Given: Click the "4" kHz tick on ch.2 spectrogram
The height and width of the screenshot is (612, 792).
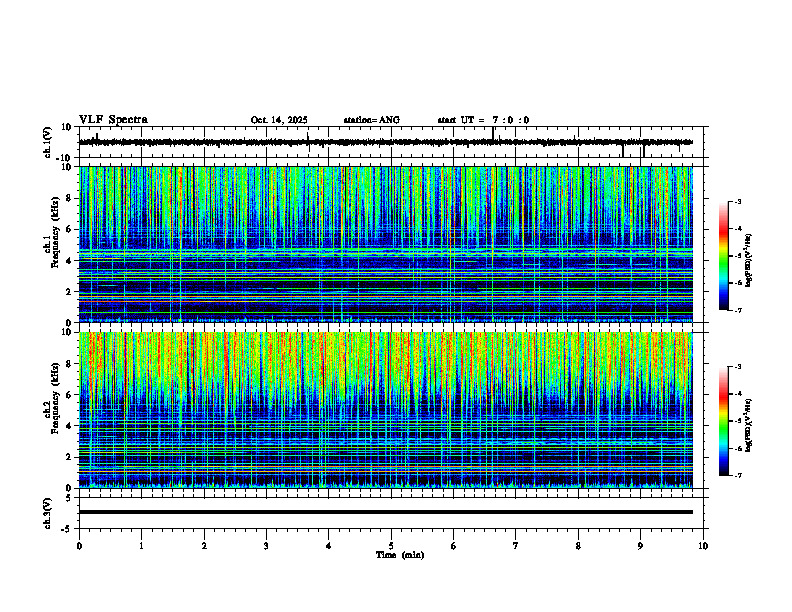Looking at the screenshot, I should click(x=70, y=426).
